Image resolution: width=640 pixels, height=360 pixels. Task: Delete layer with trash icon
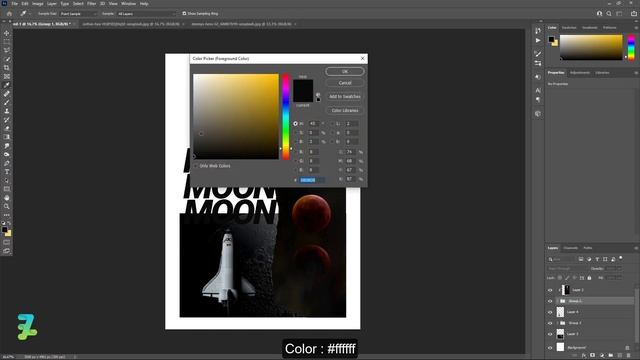point(629,356)
